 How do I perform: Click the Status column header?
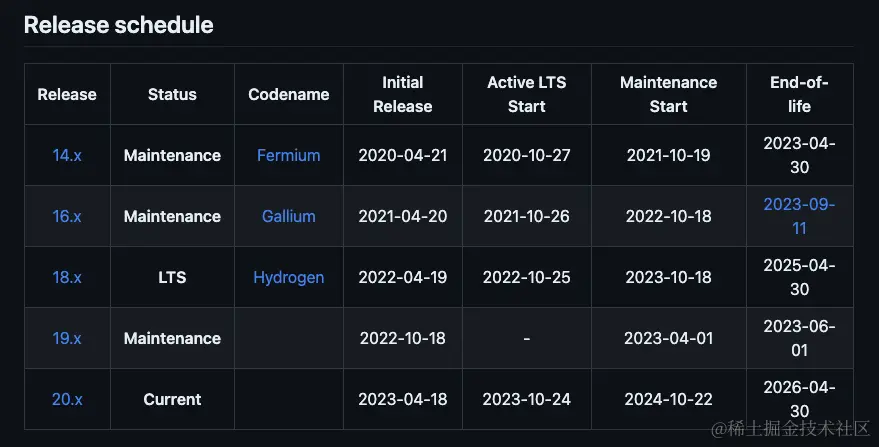point(172,94)
